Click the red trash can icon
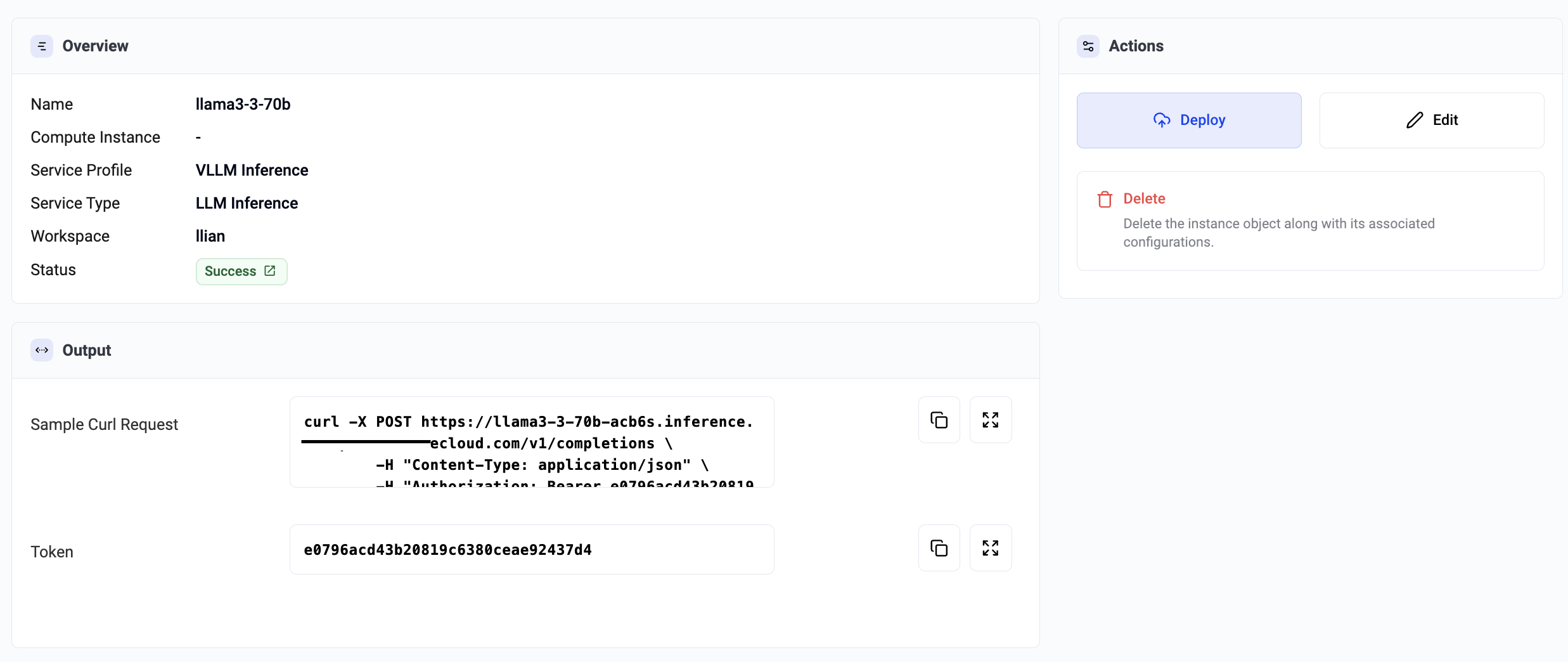This screenshot has width=1568, height=662. tap(1105, 199)
